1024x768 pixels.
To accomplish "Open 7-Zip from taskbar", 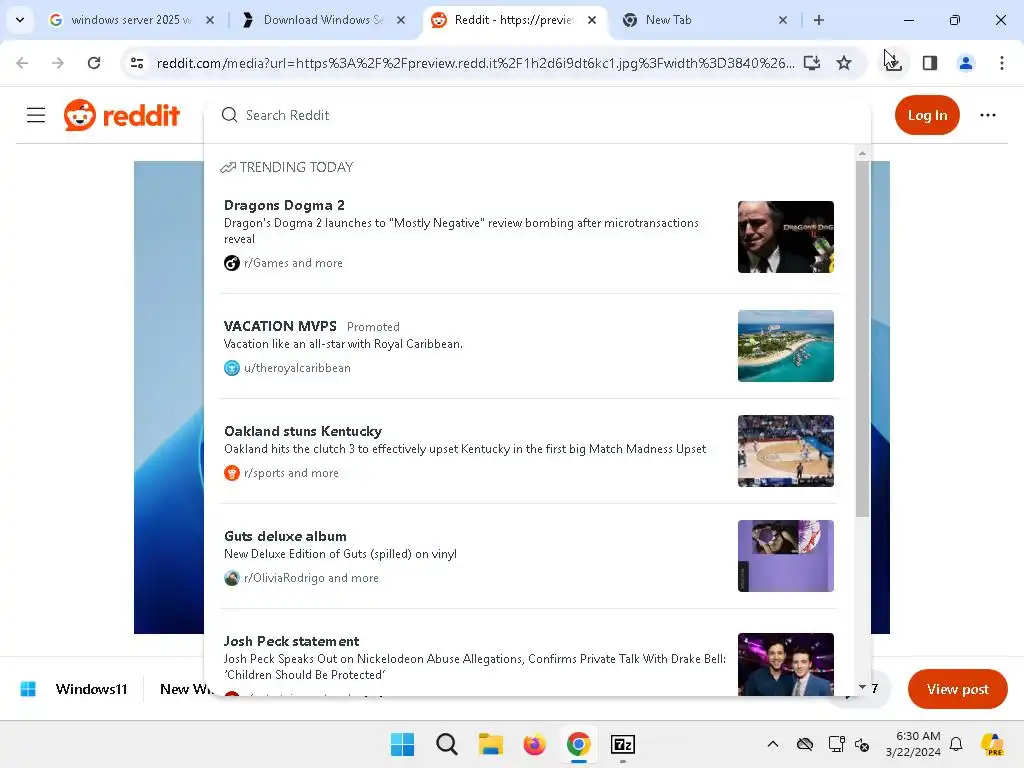I will click(622, 744).
